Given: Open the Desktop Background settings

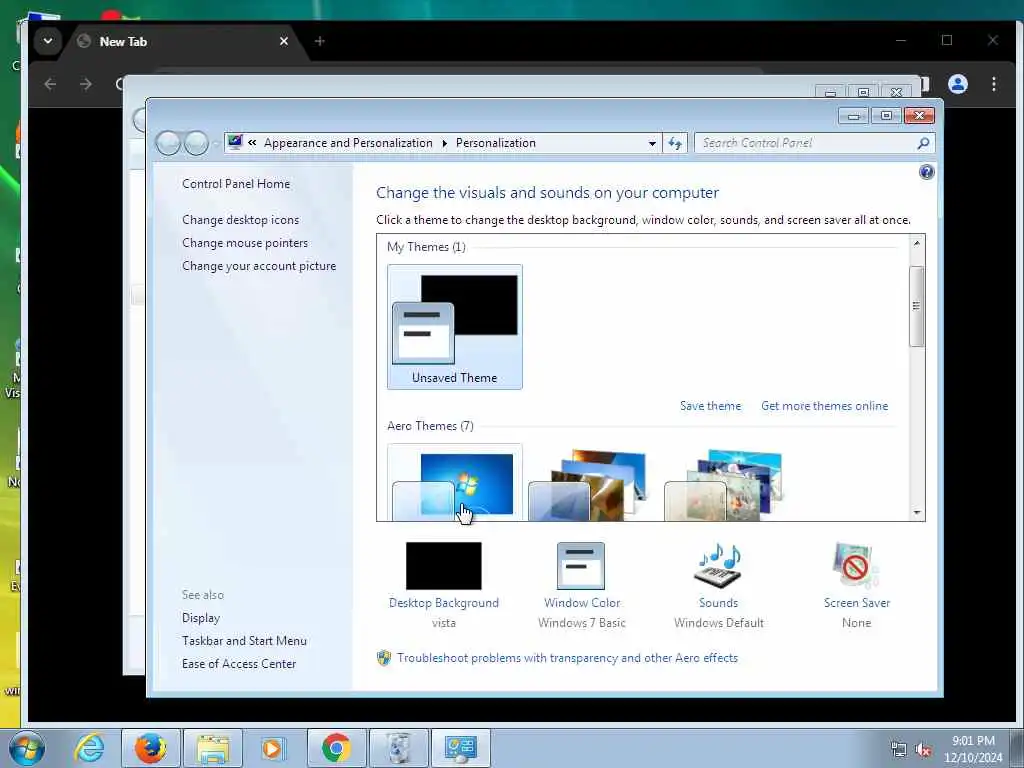Looking at the screenshot, I should point(443,566).
